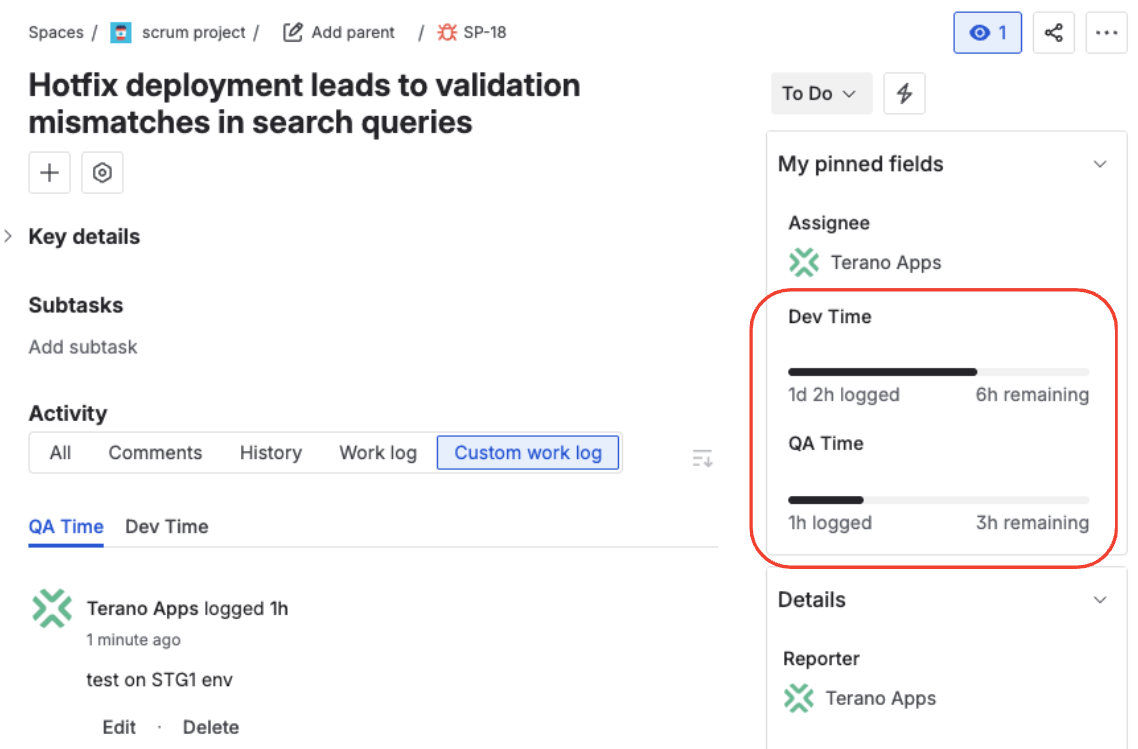Image resolution: width=1138 pixels, height=749 pixels.
Task: Click the Add subtask link
Action: 82,346
